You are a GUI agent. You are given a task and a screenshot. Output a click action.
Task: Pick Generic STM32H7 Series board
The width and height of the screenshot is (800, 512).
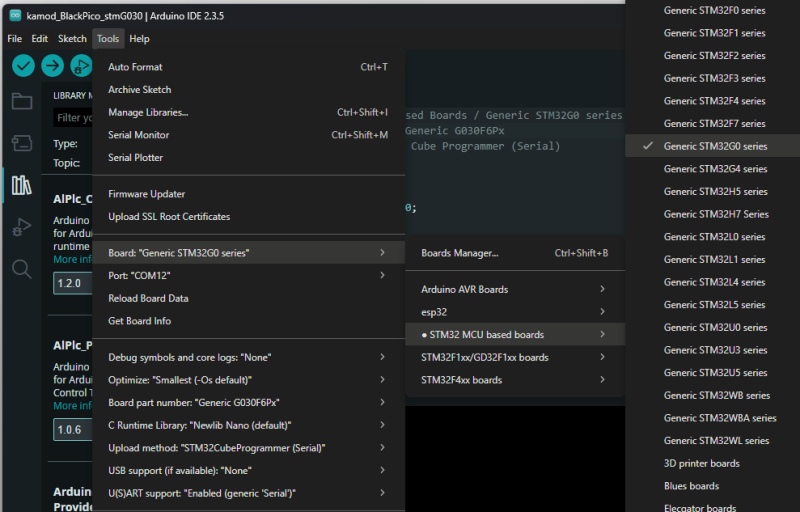pos(716,214)
